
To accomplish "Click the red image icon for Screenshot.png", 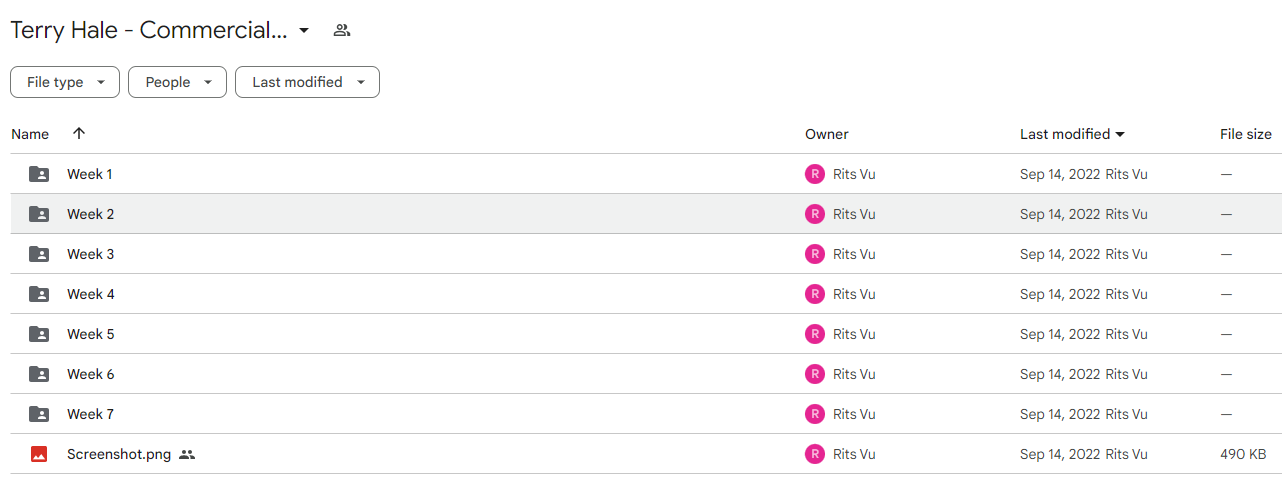I will [x=39, y=454].
